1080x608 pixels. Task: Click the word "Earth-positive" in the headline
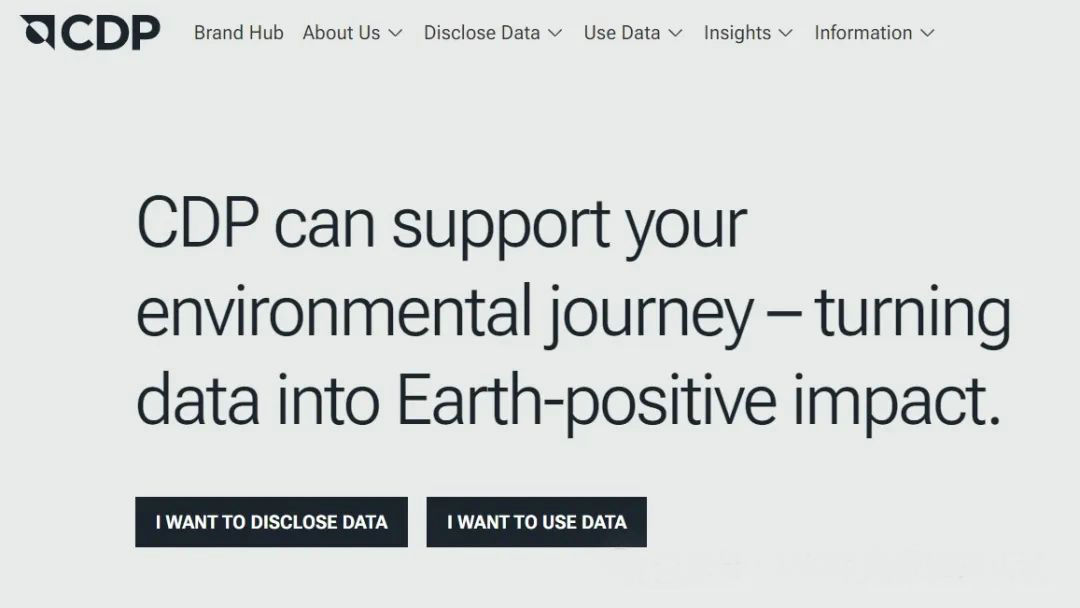click(x=586, y=400)
